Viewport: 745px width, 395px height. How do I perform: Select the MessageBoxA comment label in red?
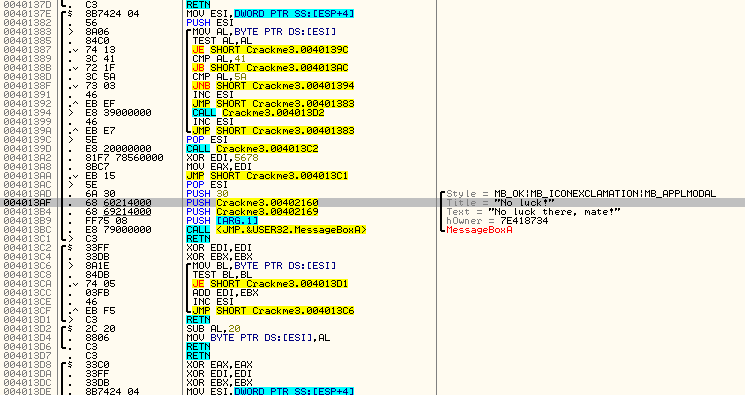(479, 230)
